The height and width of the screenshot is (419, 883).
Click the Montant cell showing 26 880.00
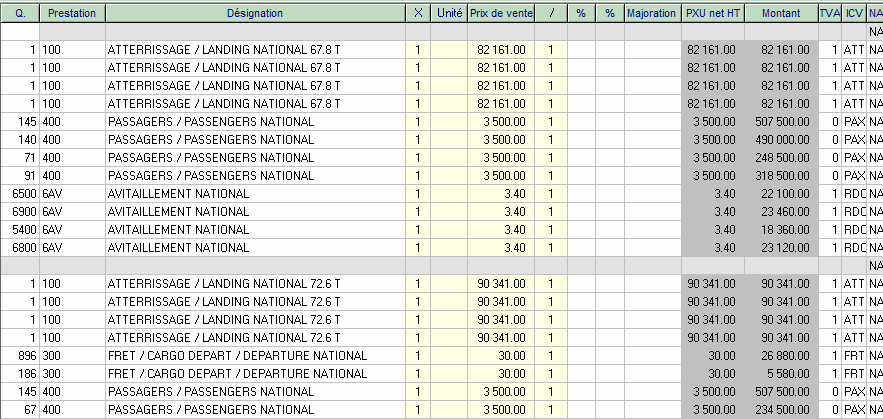[780, 355]
